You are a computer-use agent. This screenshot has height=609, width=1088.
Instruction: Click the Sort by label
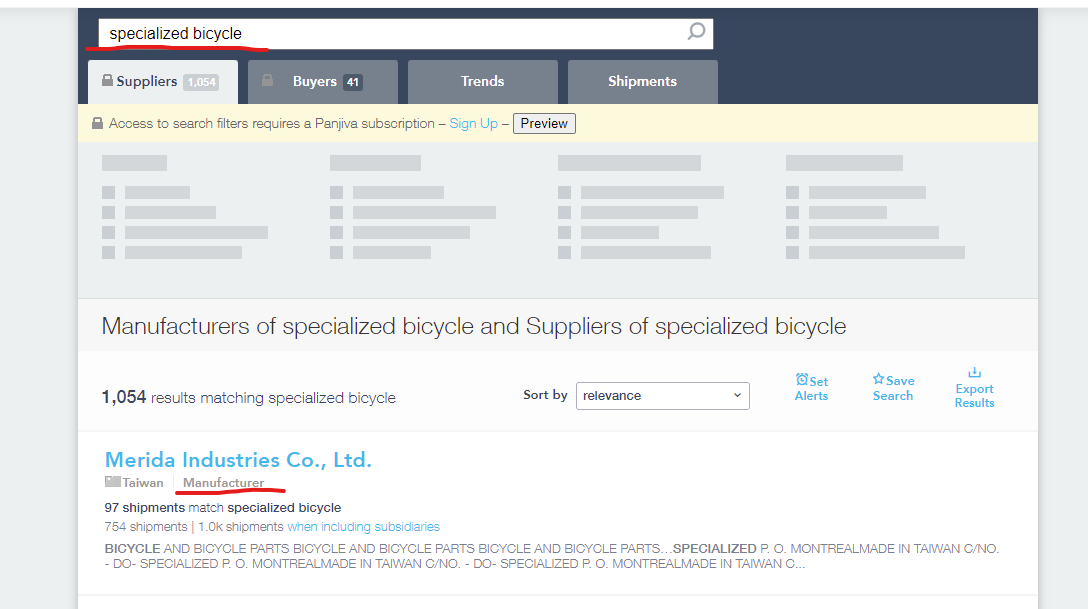(545, 395)
